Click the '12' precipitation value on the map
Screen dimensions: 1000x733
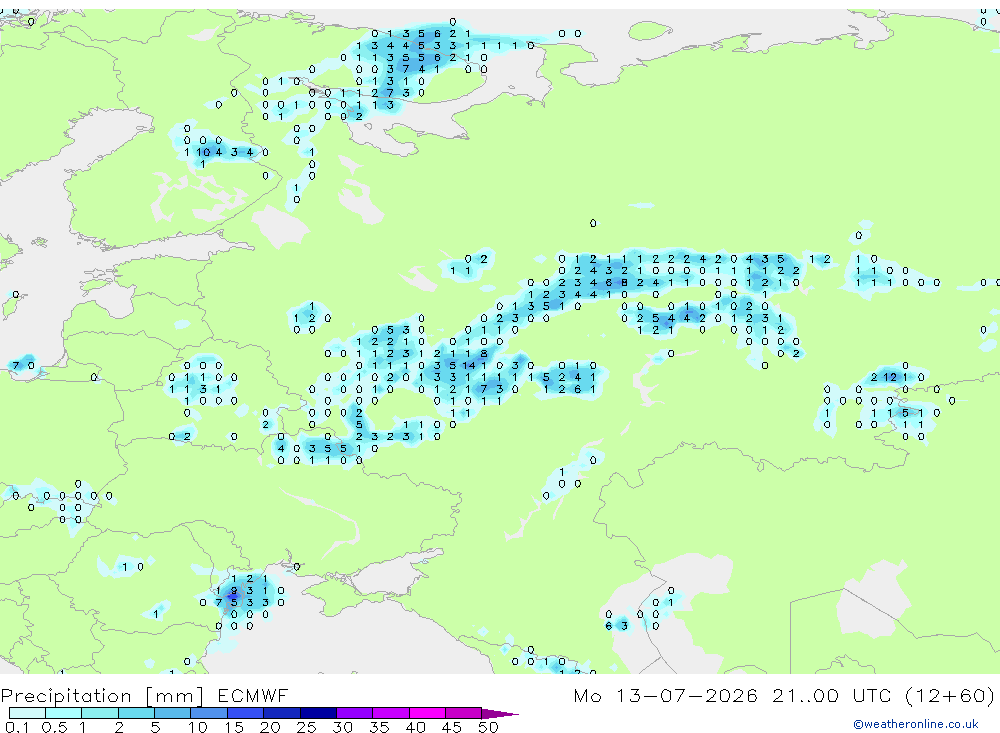890,377
